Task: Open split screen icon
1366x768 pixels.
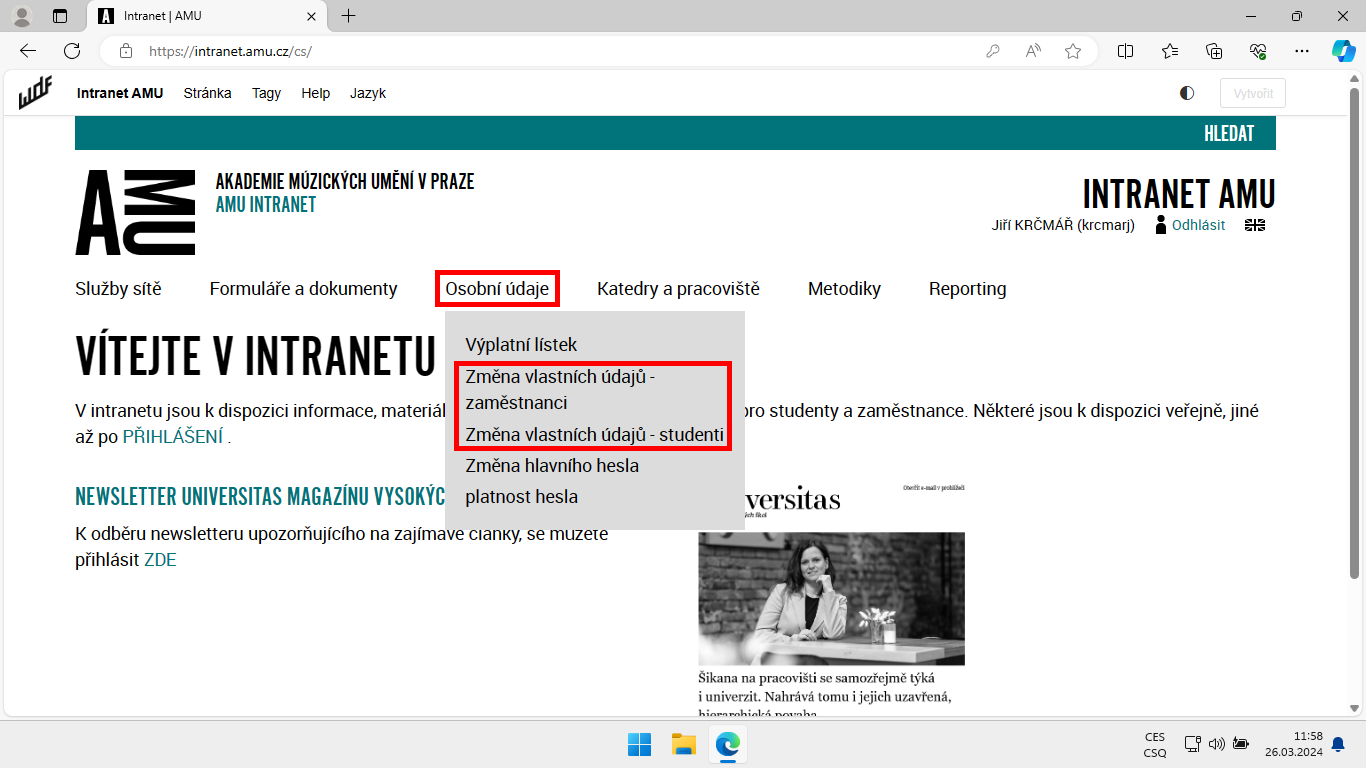Action: [x=1126, y=51]
